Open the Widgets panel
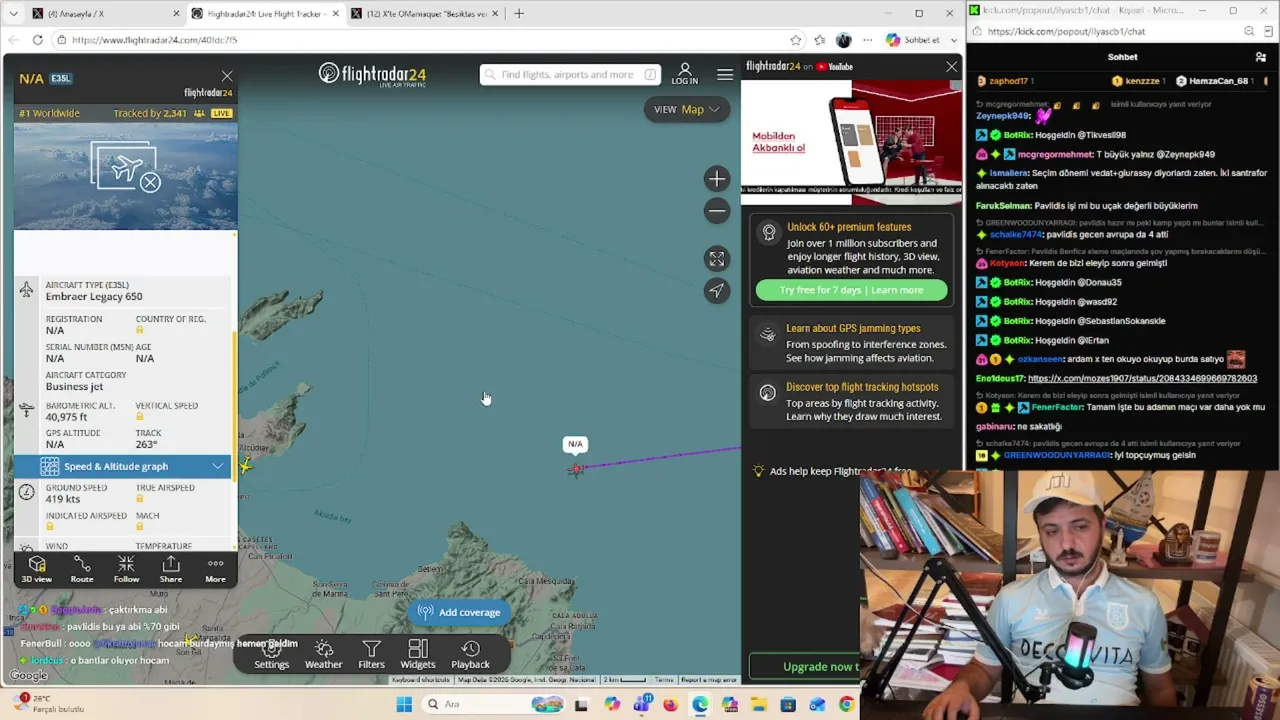Viewport: 1280px width, 720px height. pos(418,655)
